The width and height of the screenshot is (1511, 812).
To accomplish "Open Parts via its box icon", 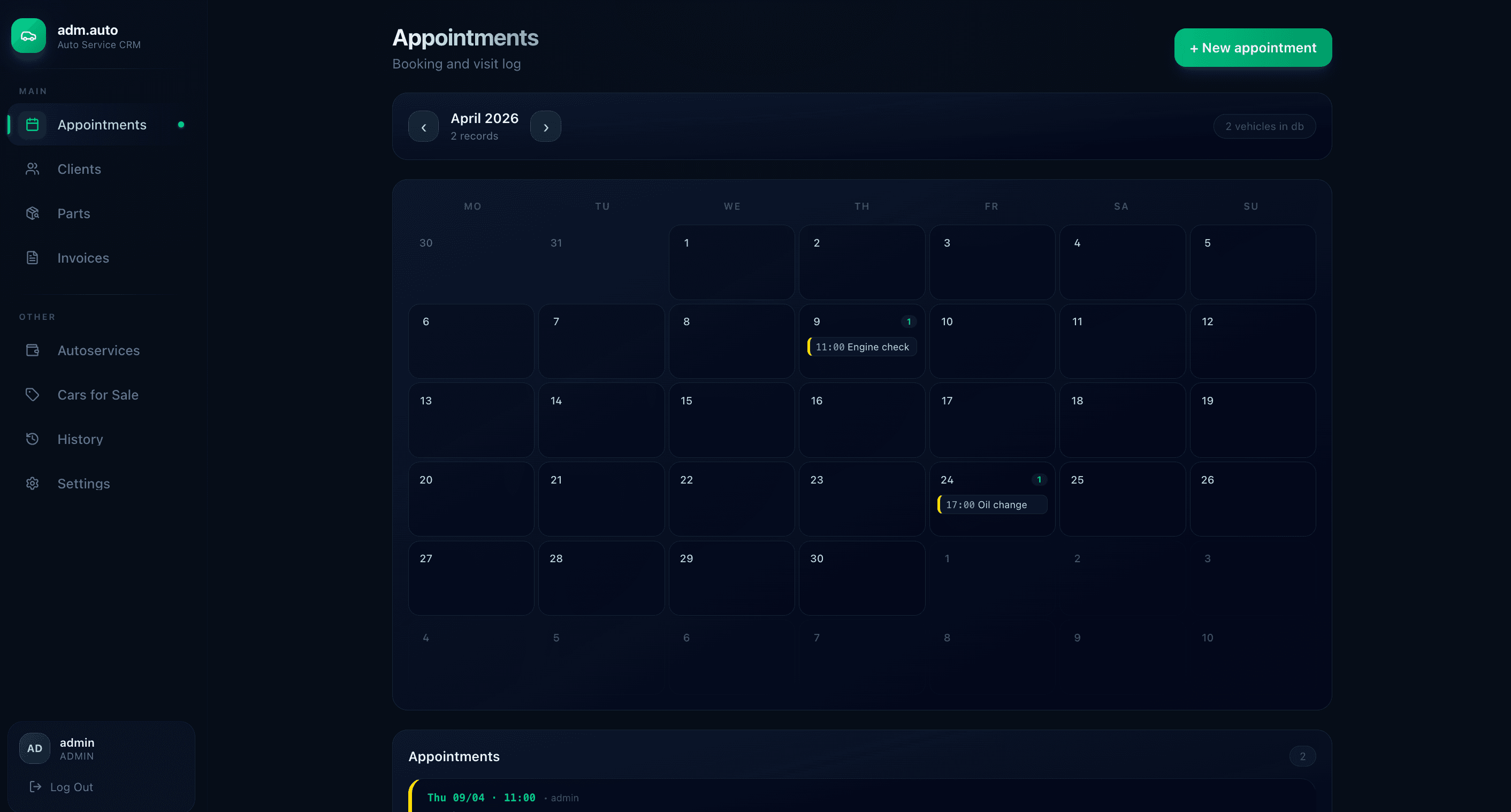I will pos(32,213).
